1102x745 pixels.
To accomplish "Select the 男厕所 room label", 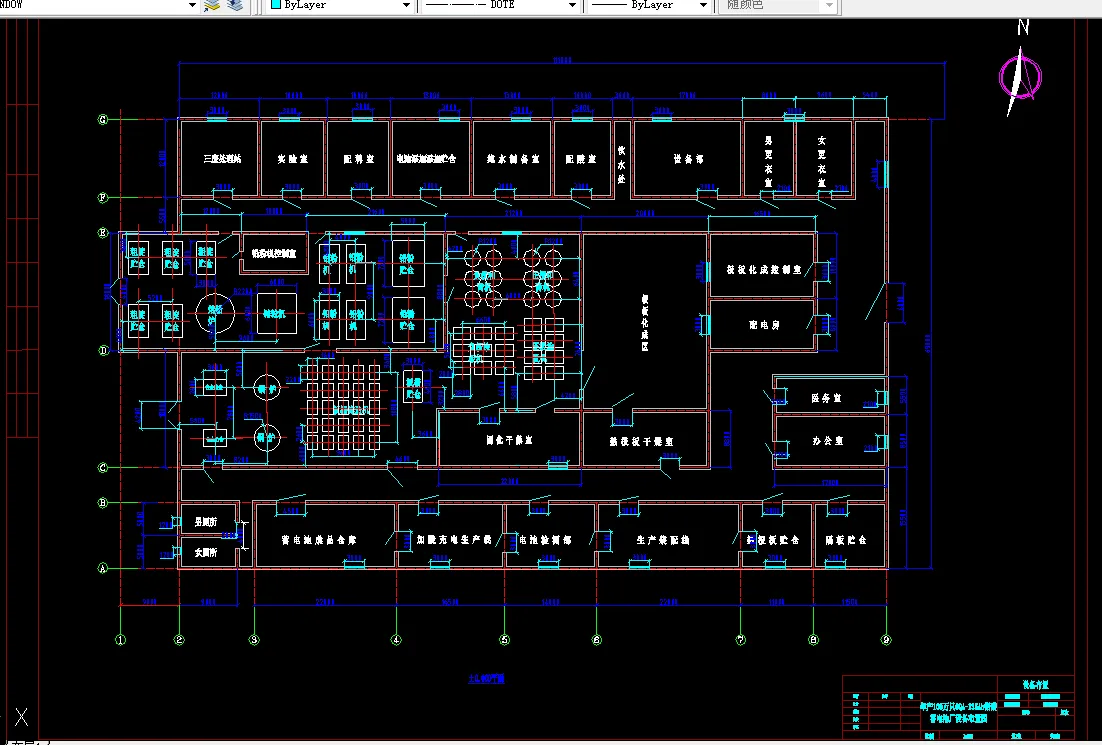I will (x=205, y=522).
